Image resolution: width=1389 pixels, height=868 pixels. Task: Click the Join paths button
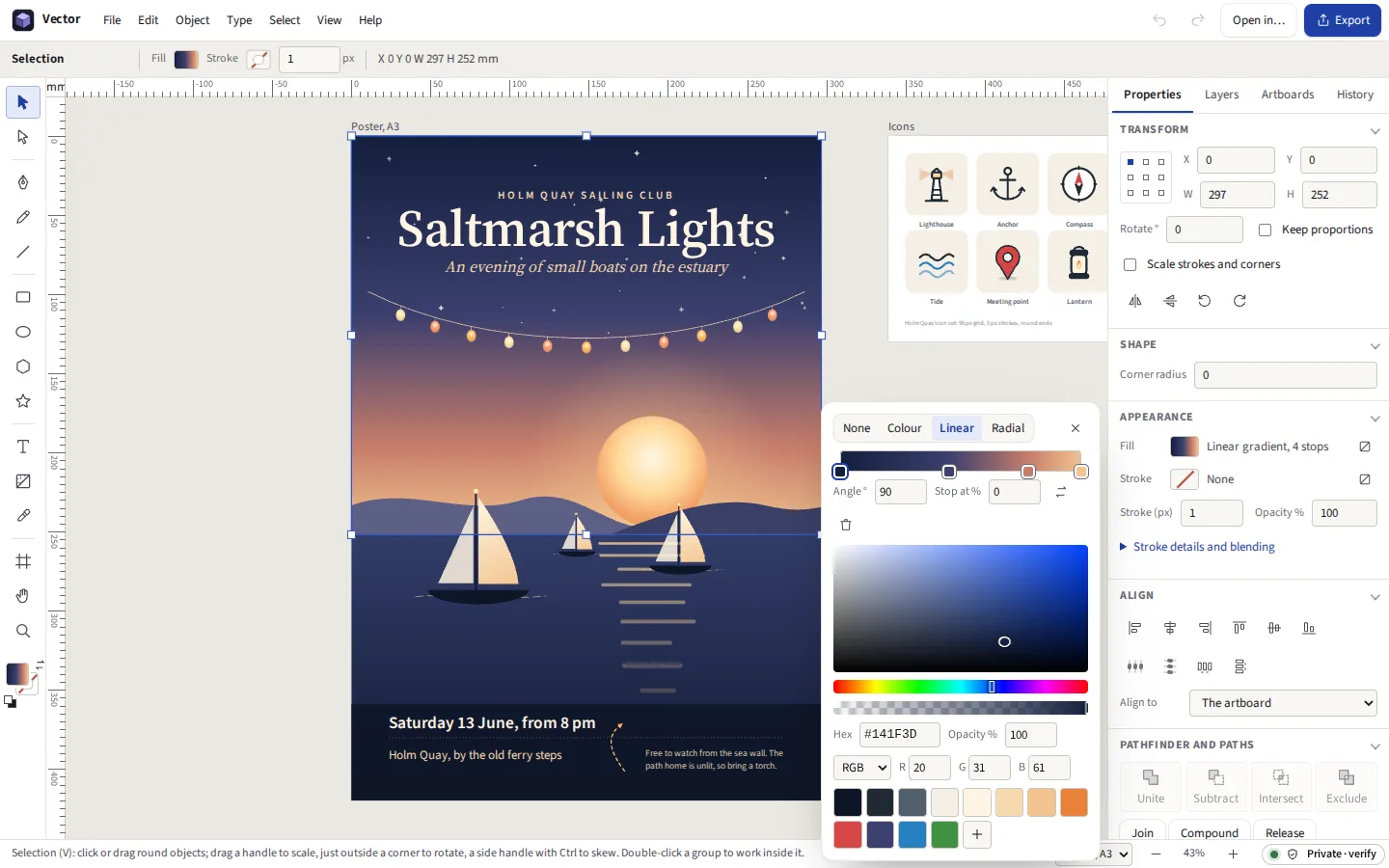(1143, 832)
